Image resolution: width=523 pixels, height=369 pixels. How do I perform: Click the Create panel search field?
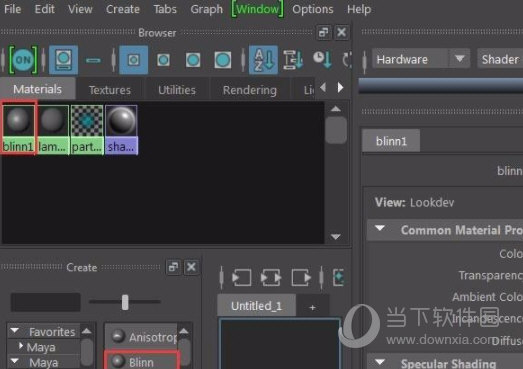coord(45,302)
